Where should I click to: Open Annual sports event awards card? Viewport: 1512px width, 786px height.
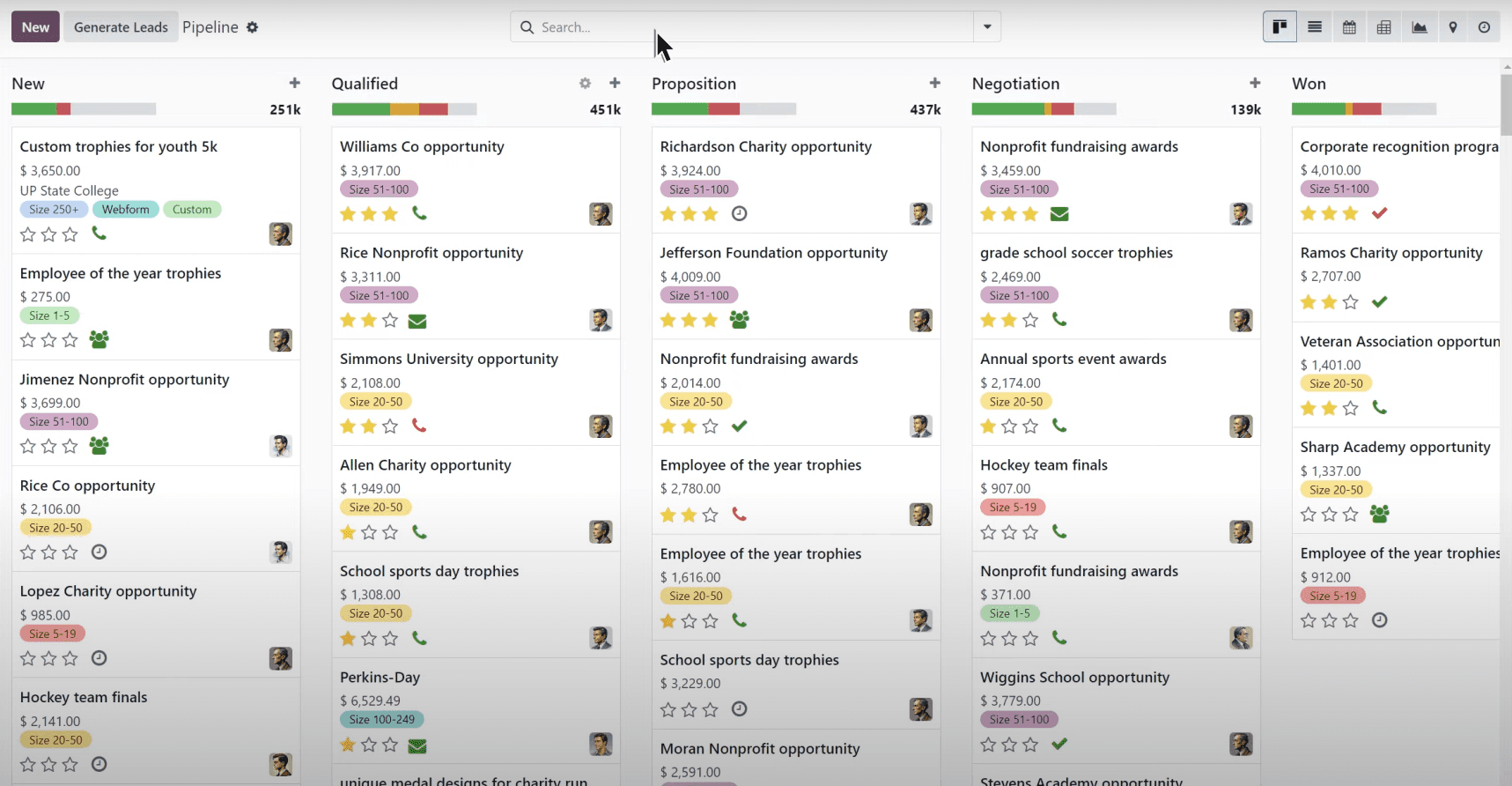(1117, 392)
